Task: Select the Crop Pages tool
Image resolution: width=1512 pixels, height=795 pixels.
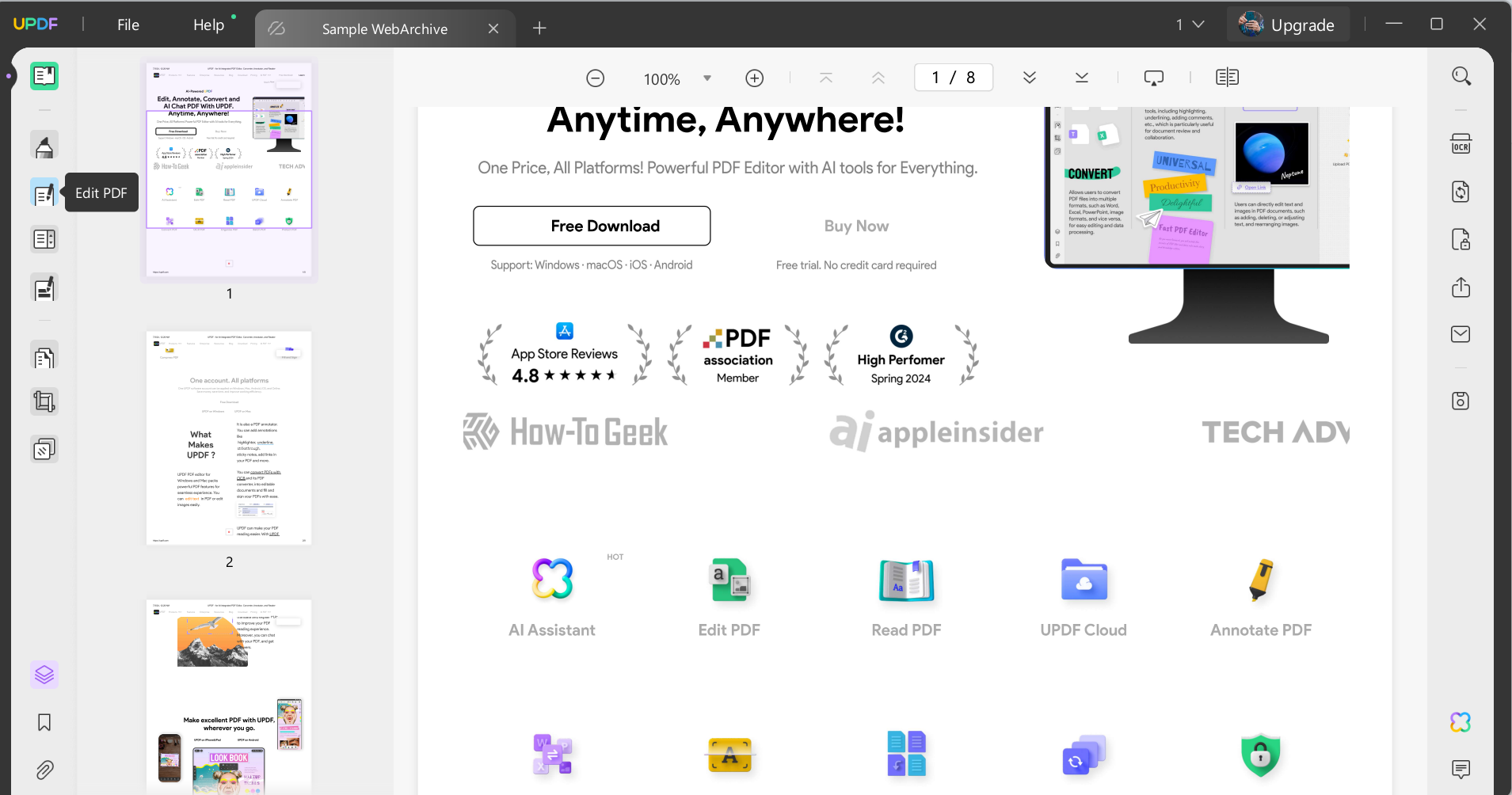Action: tap(44, 402)
